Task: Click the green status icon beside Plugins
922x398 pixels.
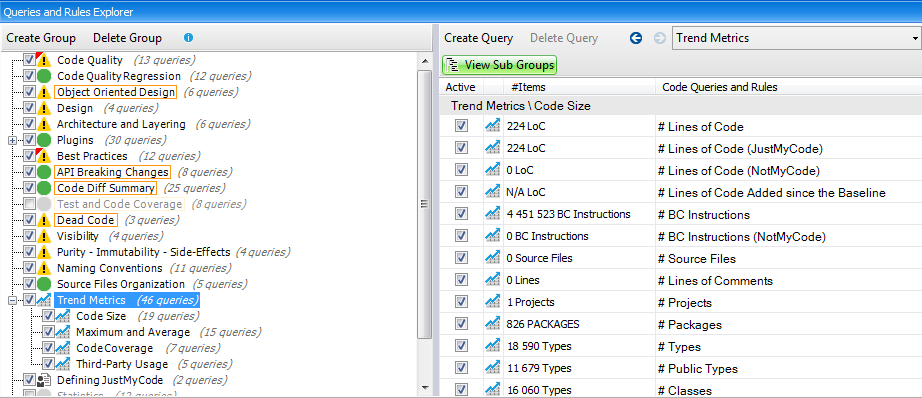Action: pyautogui.click(x=44, y=140)
